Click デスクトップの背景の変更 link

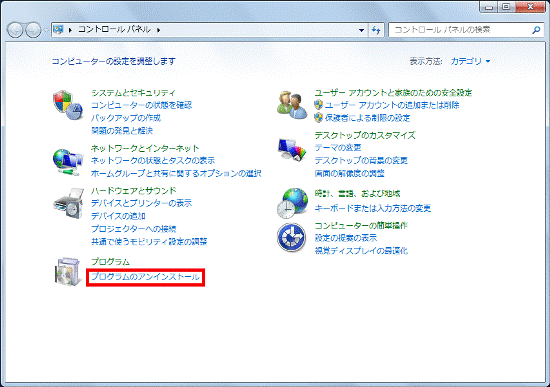point(361,160)
